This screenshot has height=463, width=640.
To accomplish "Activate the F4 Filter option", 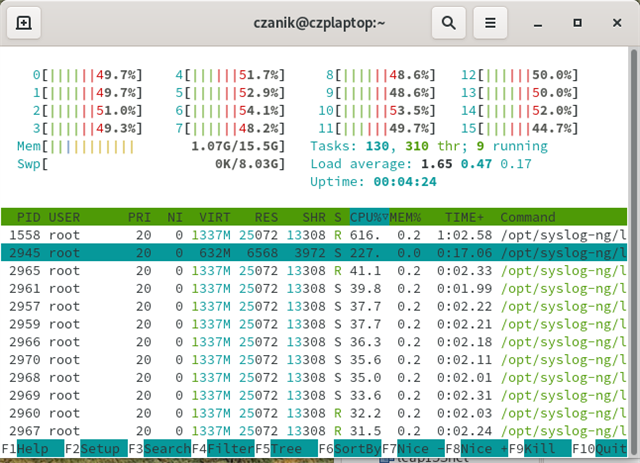I will tap(223, 449).
